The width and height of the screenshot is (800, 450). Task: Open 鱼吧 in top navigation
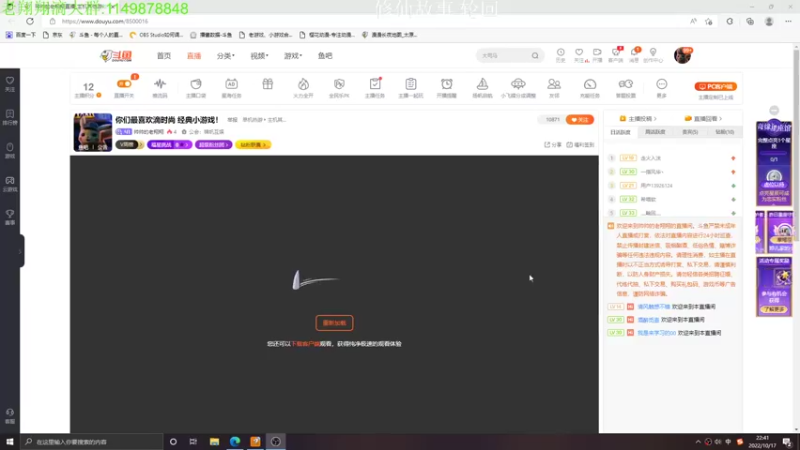tap(325, 56)
